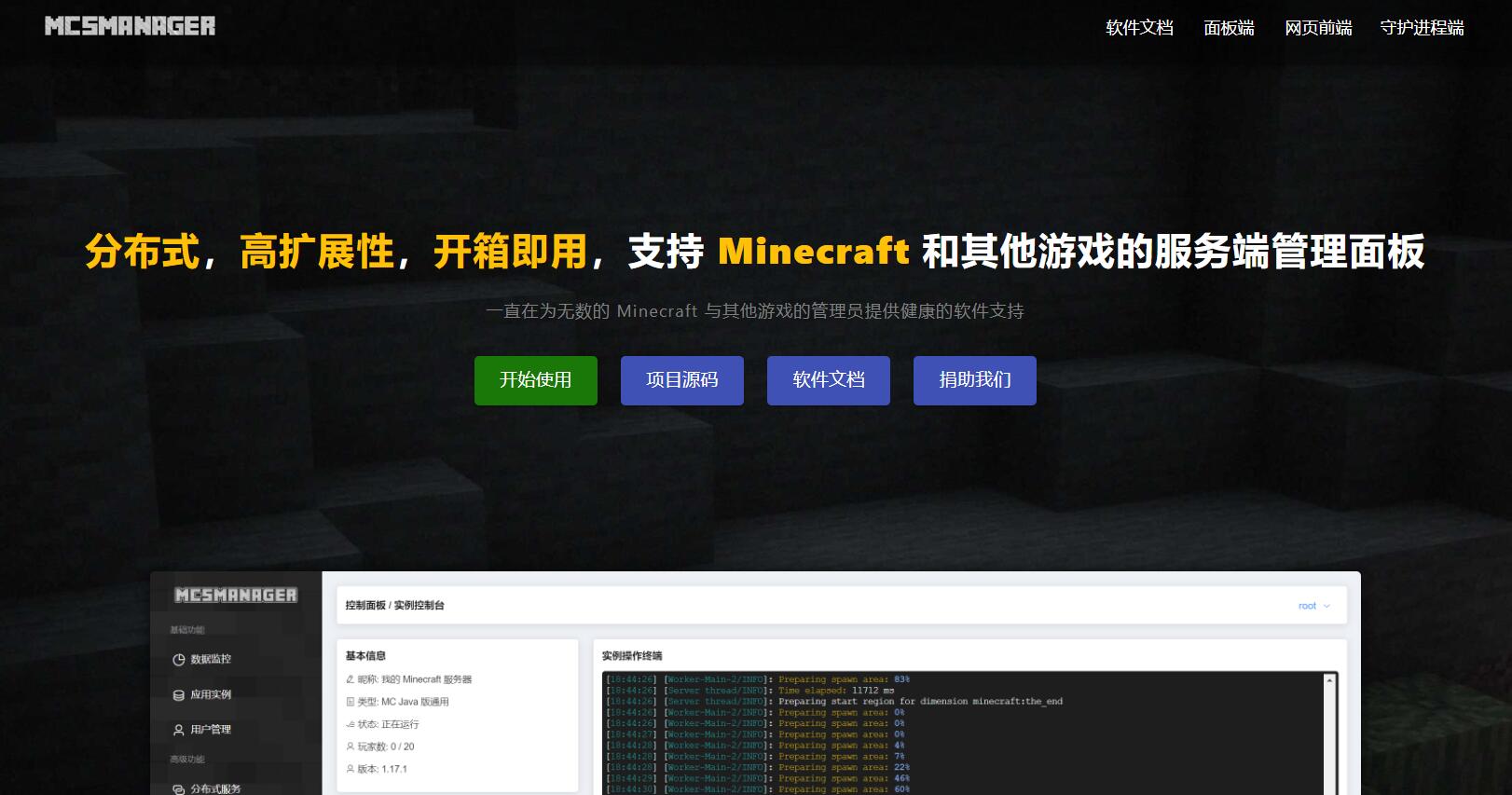Viewport: 1512px width, 795px height.
Task: Expand the root user dropdown
Action: point(1314,606)
